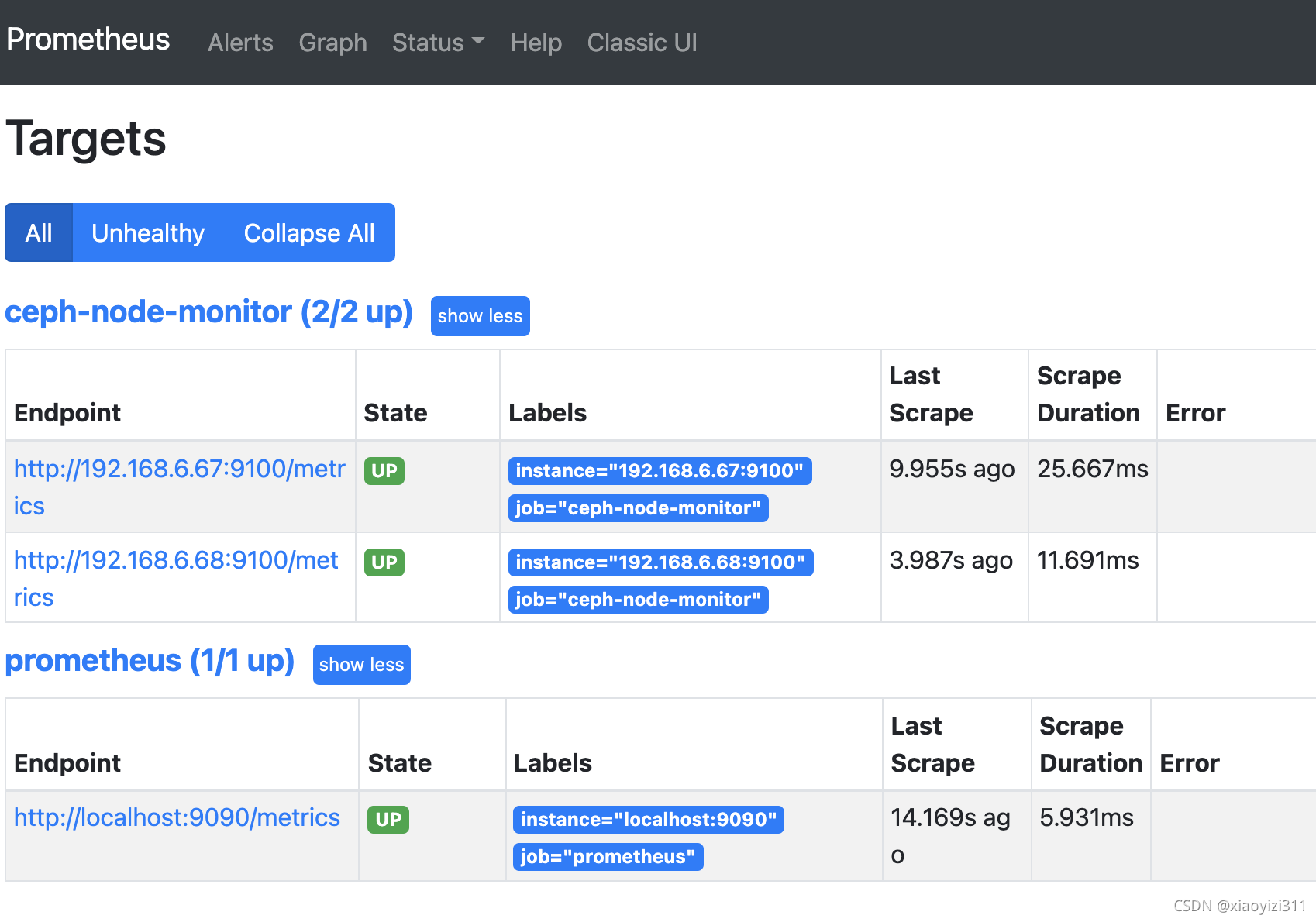Collapse ceph-node-monitor with show less

480,316
